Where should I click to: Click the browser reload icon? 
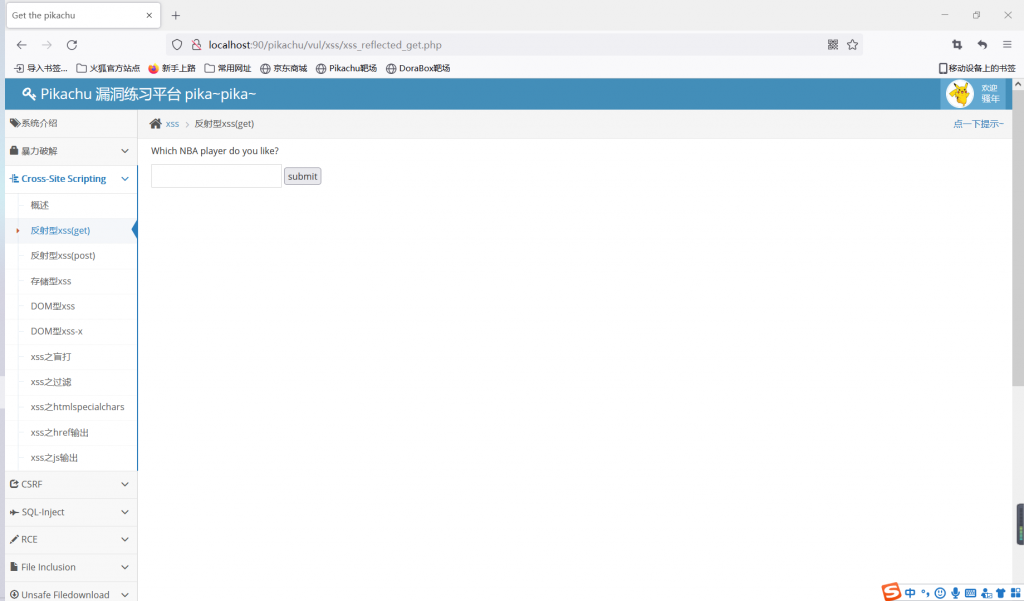coord(72,45)
